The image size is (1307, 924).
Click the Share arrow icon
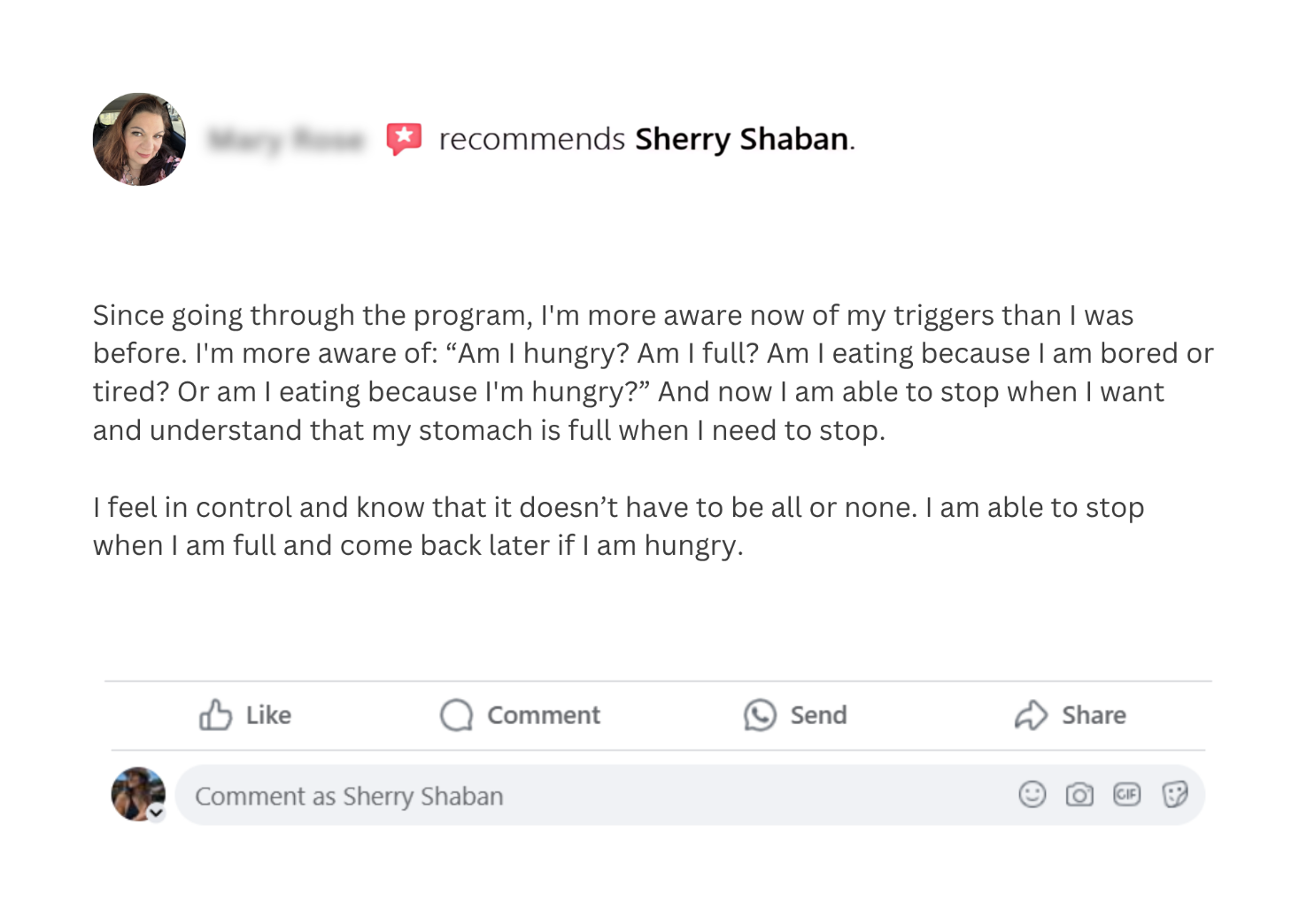point(1031,715)
